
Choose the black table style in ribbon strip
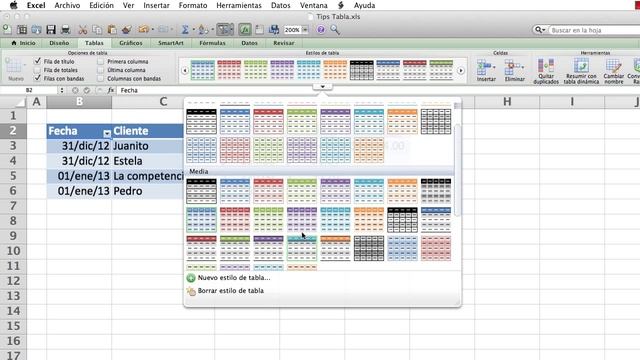click(362, 70)
